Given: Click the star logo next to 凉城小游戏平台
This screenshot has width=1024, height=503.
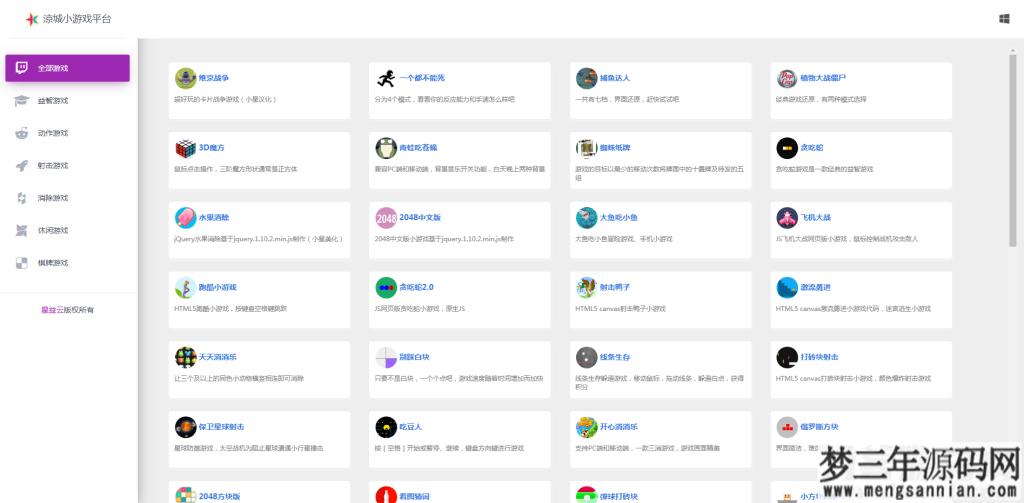Looking at the screenshot, I should (32, 20).
